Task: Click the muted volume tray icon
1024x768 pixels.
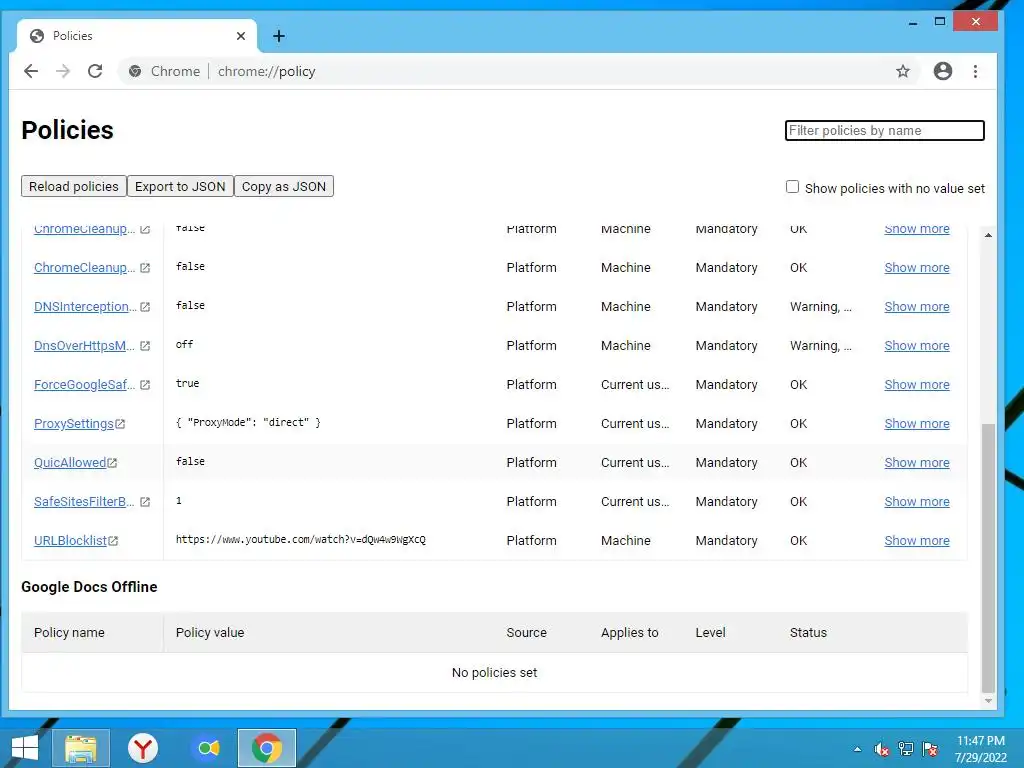Action: pyautogui.click(x=882, y=749)
